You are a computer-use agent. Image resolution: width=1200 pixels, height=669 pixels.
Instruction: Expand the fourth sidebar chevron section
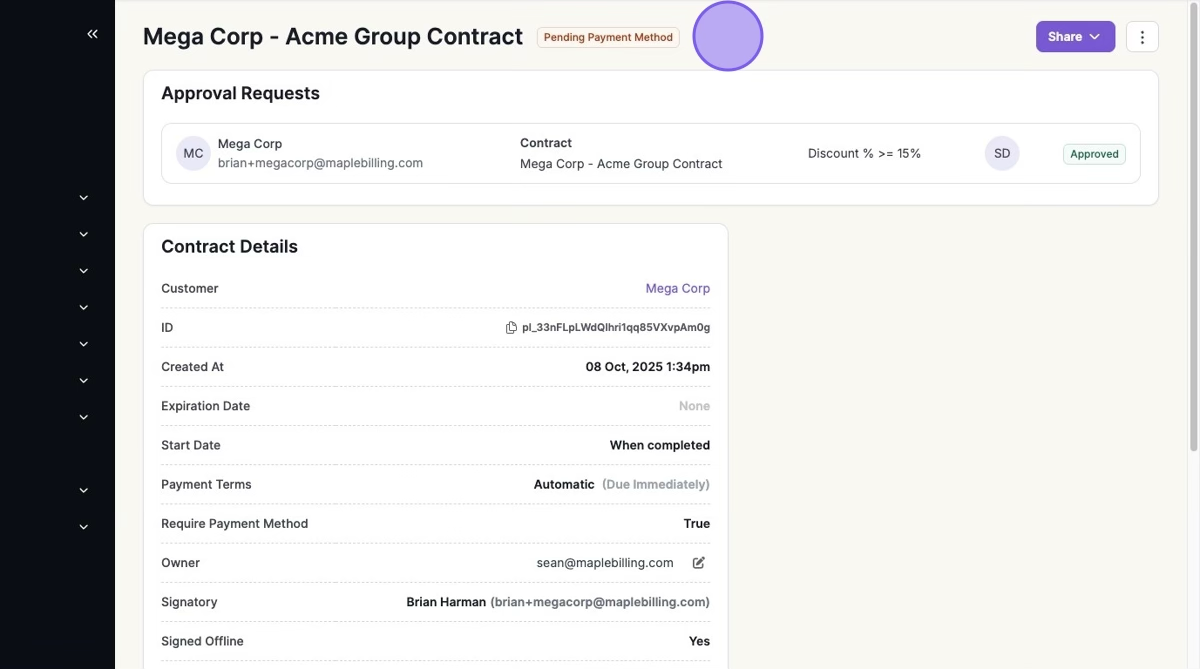[x=84, y=308]
